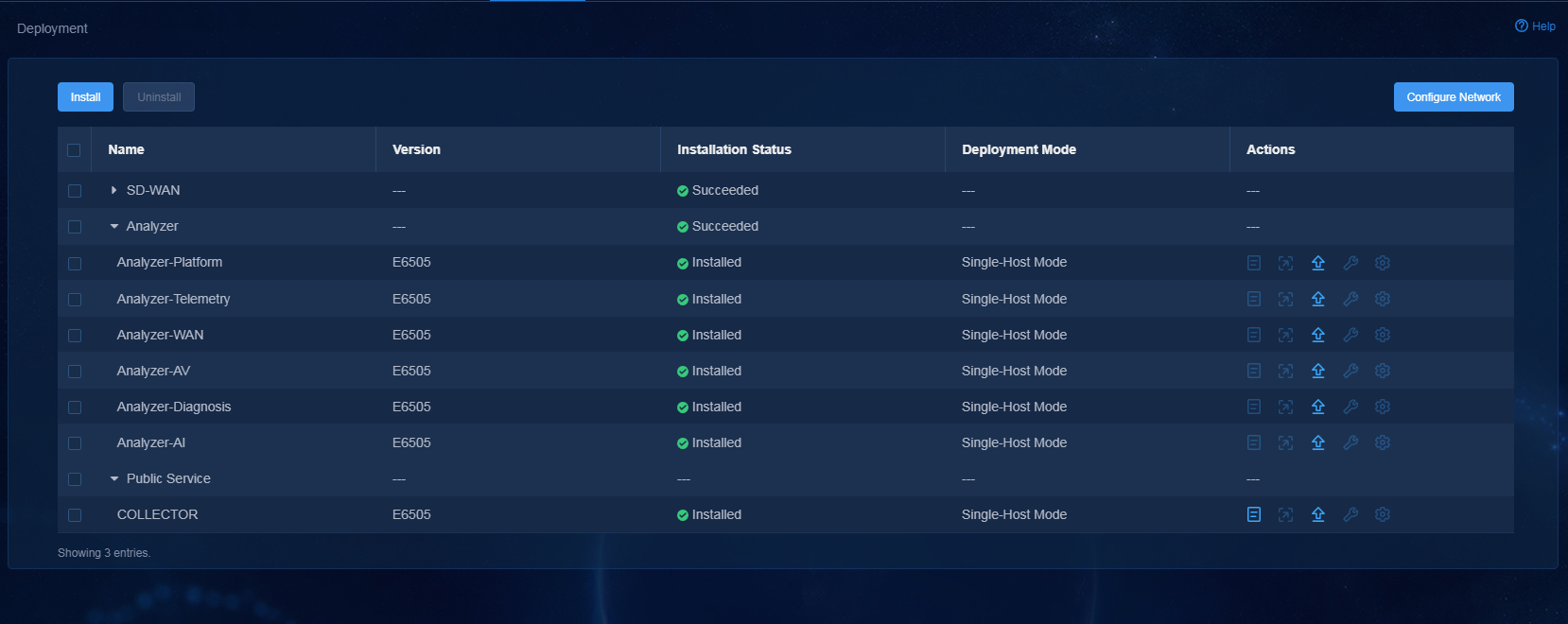Click the upgrade arrow icon for Analyzer-AI
This screenshot has height=624, width=1568.
pos(1318,442)
